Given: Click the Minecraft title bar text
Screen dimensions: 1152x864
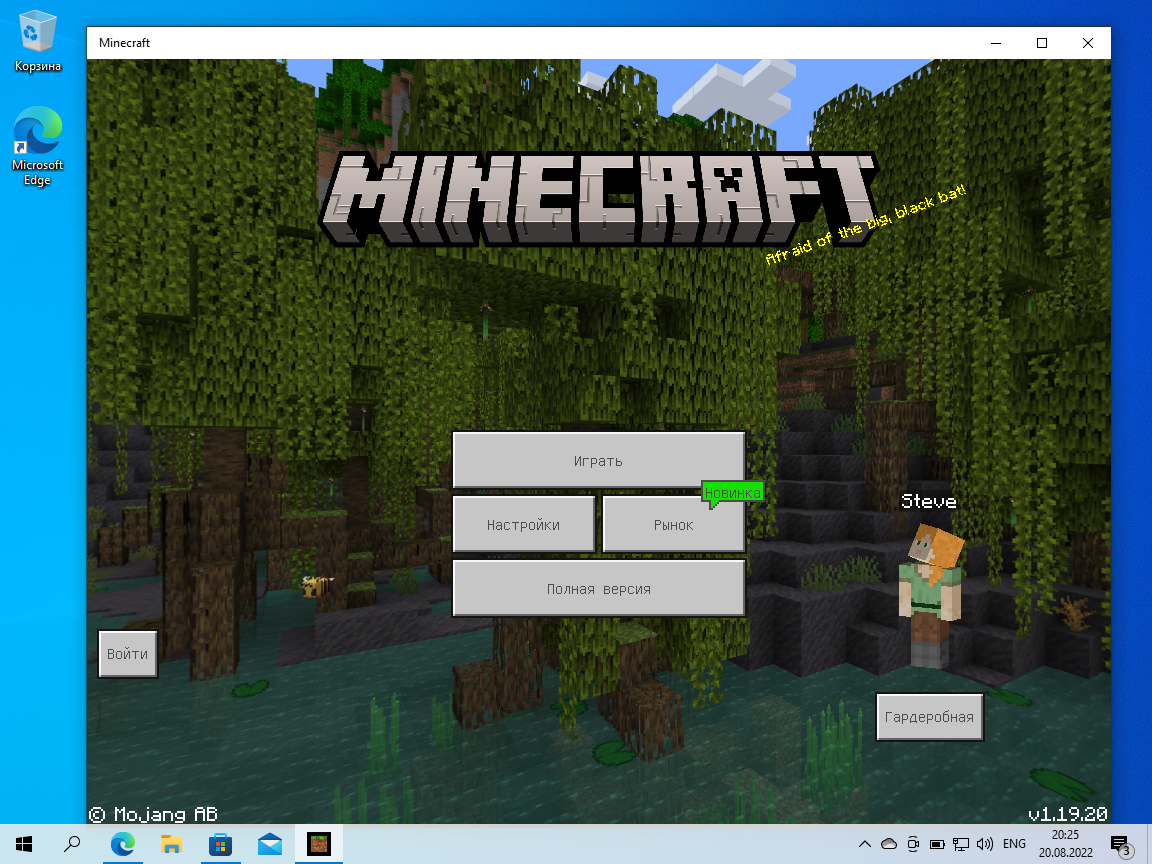Looking at the screenshot, I should (124, 43).
